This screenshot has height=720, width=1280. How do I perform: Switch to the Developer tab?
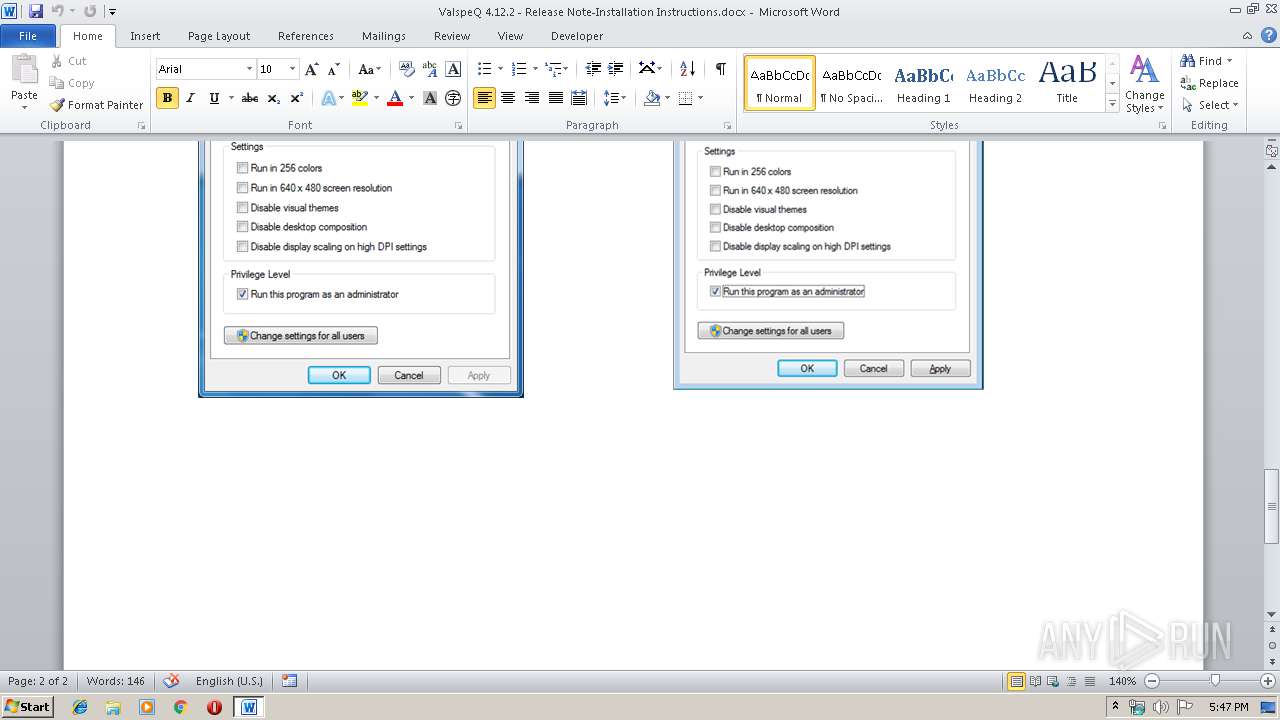[577, 36]
